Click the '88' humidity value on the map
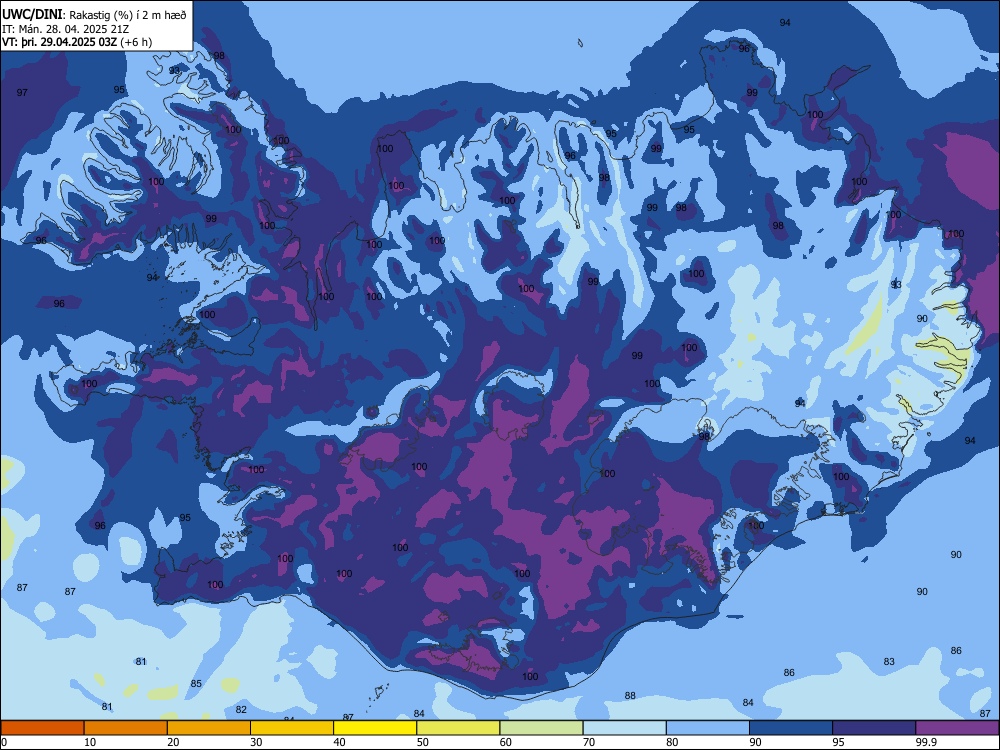1000x750 pixels. pos(630,696)
